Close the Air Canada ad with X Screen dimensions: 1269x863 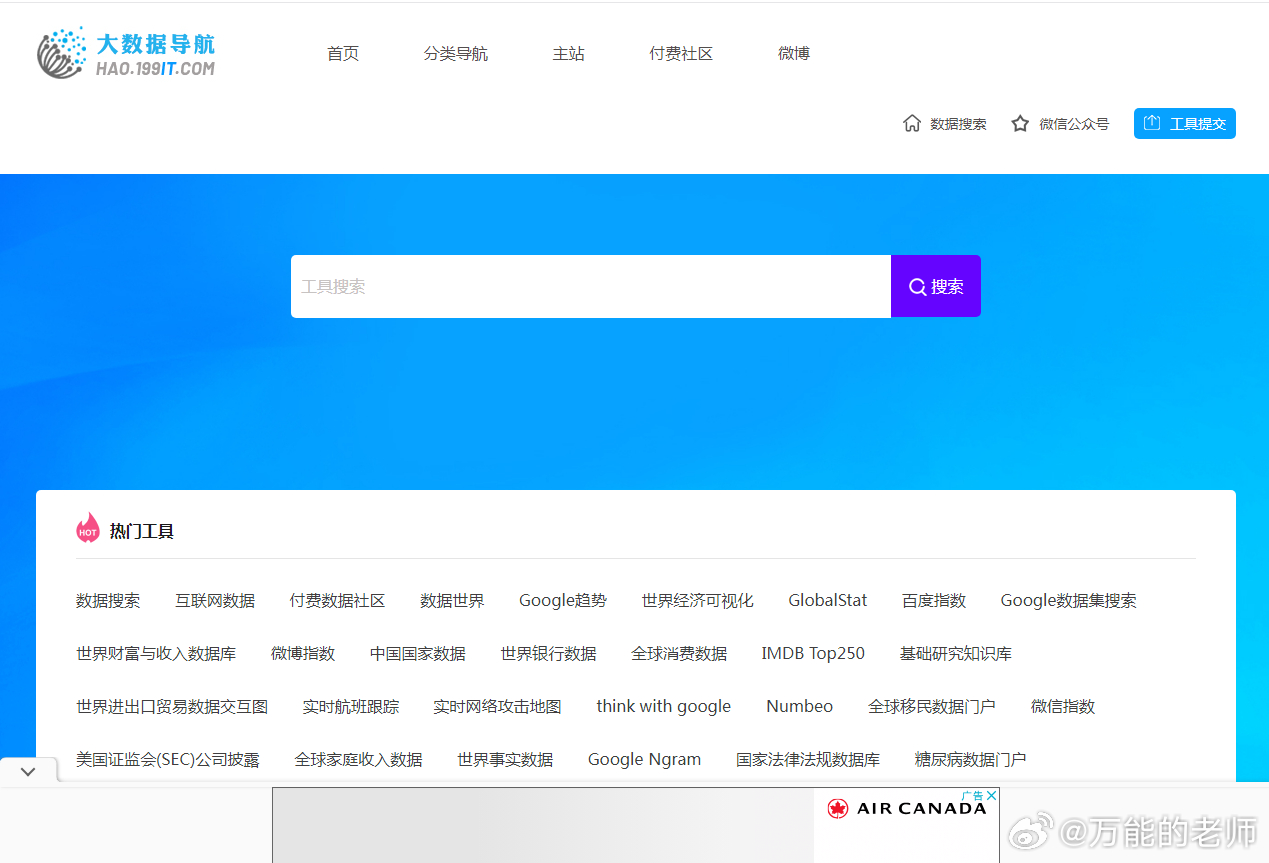pyautogui.click(x=991, y=796)
